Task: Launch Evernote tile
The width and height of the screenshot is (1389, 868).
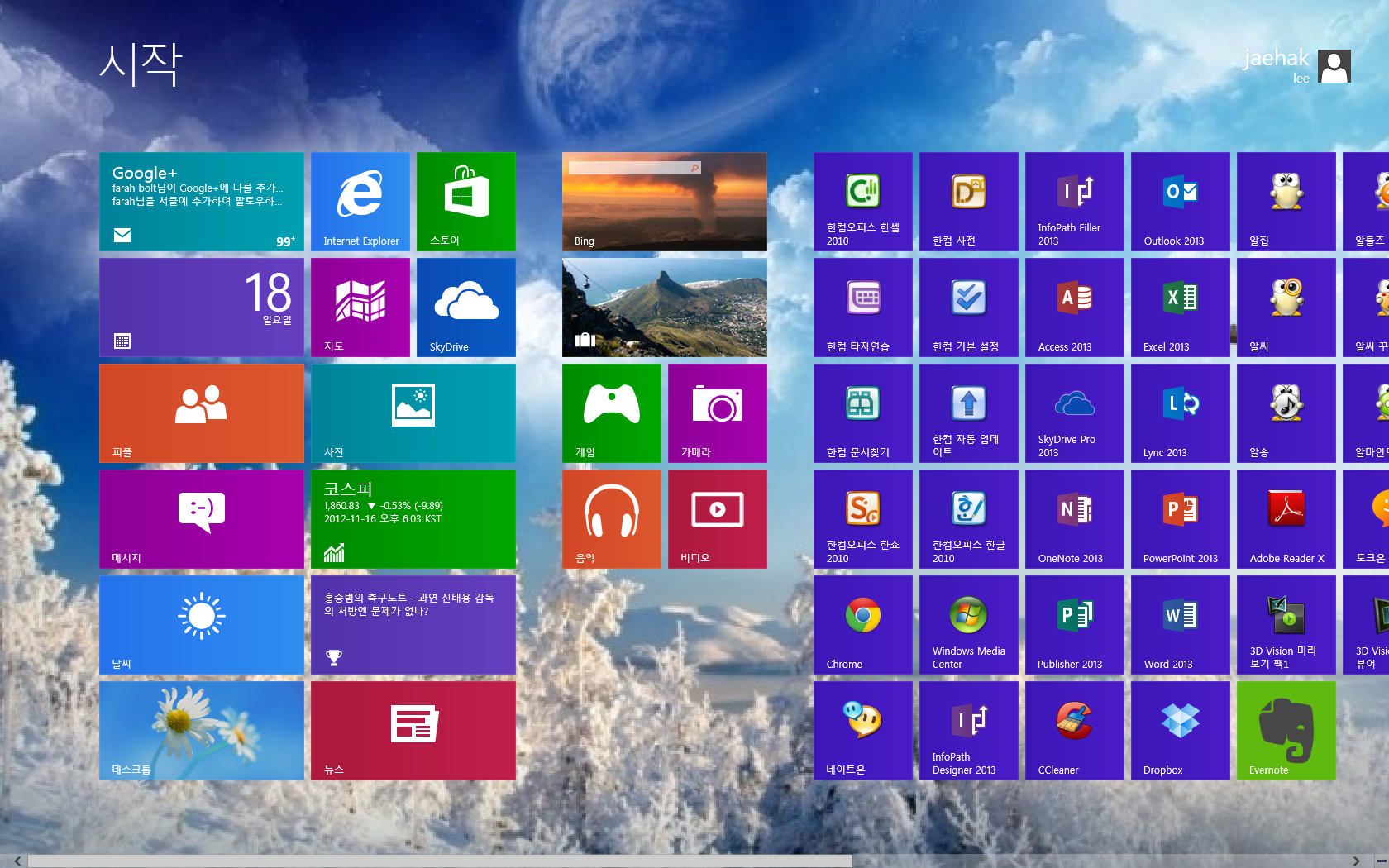Action: pos(1286,731)
